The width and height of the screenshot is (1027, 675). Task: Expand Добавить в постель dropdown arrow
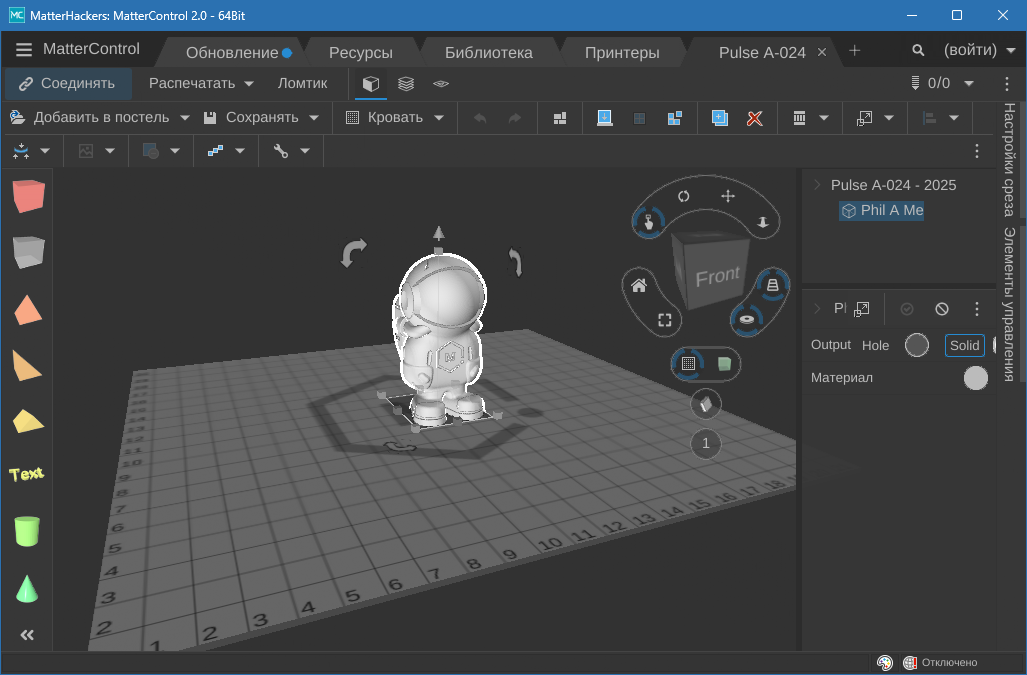[185, 118]
